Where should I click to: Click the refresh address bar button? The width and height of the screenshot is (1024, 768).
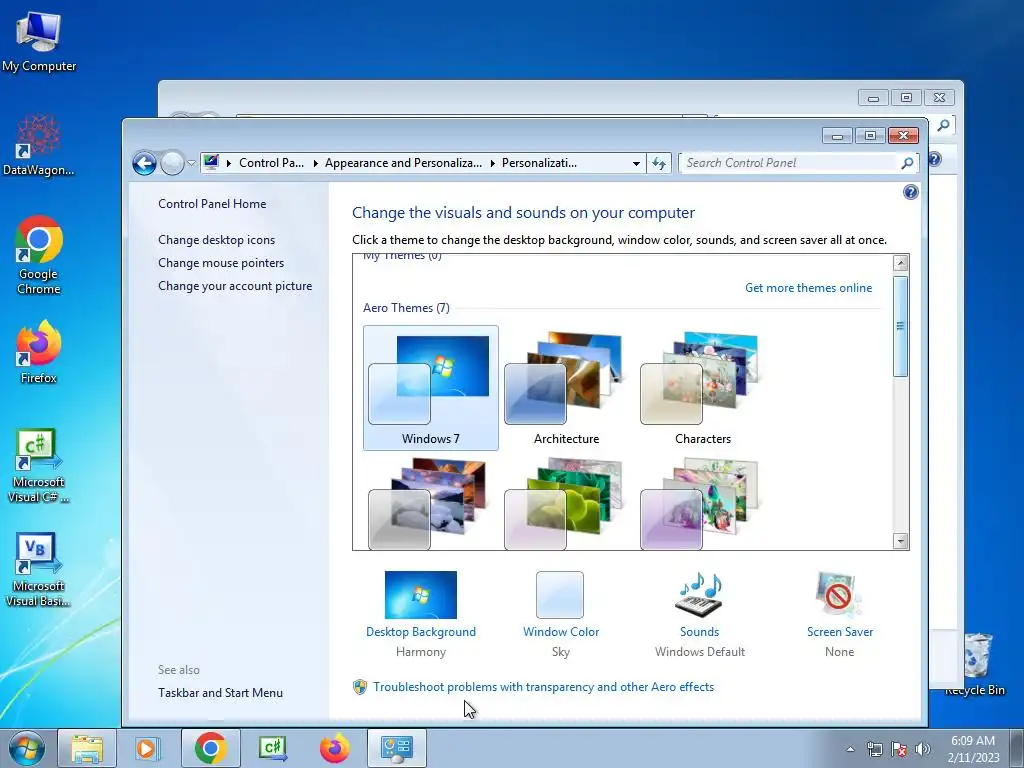[x=659, y=163]
